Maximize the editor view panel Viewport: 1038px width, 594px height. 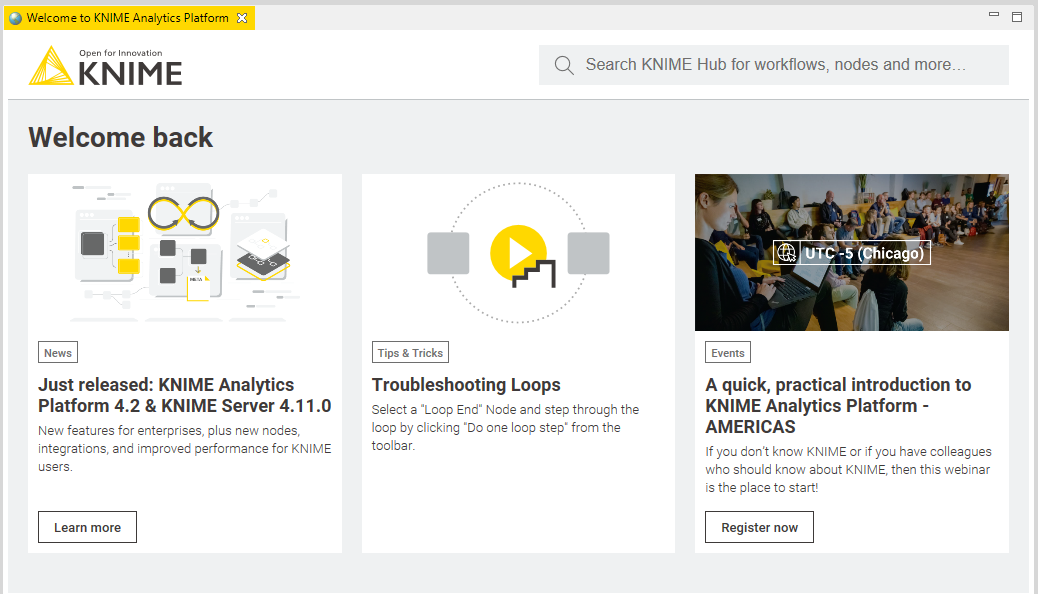(1017, 17)
